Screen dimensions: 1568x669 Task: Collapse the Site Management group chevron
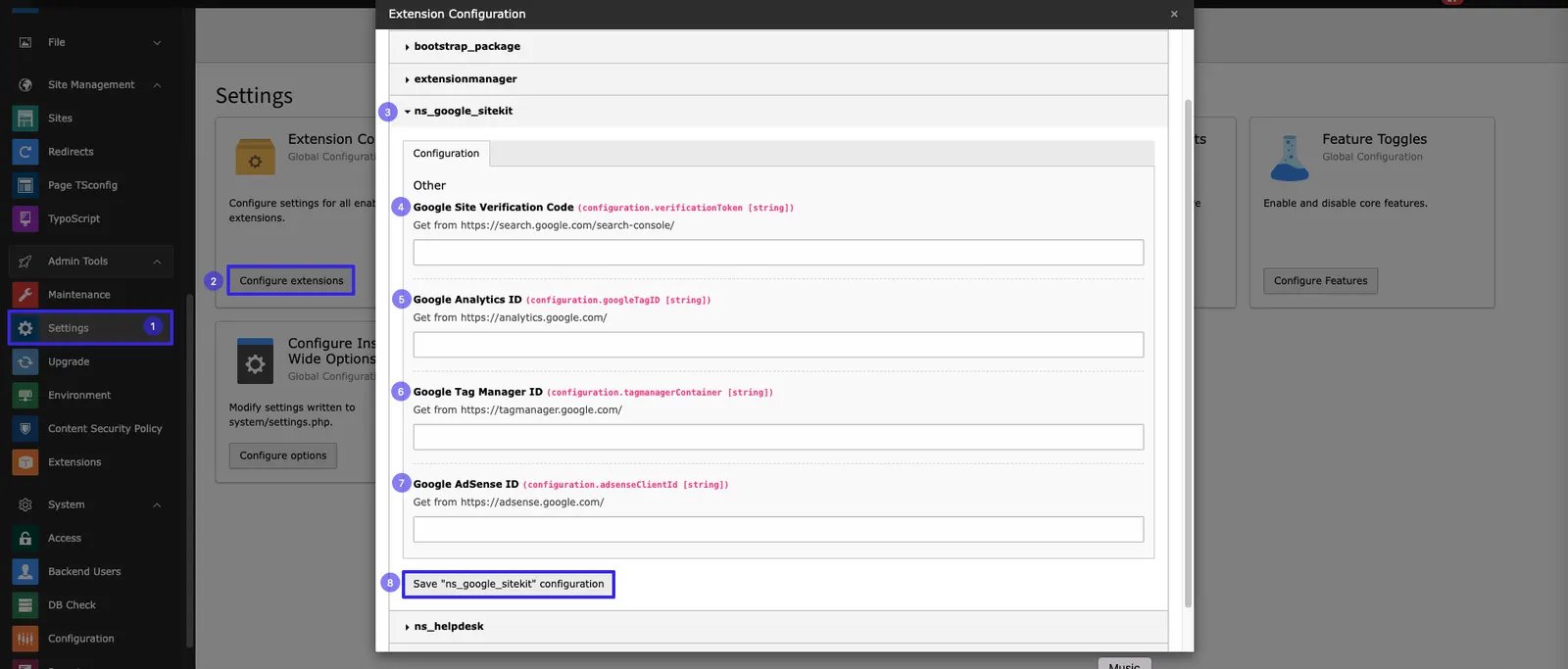pos(157,85)
